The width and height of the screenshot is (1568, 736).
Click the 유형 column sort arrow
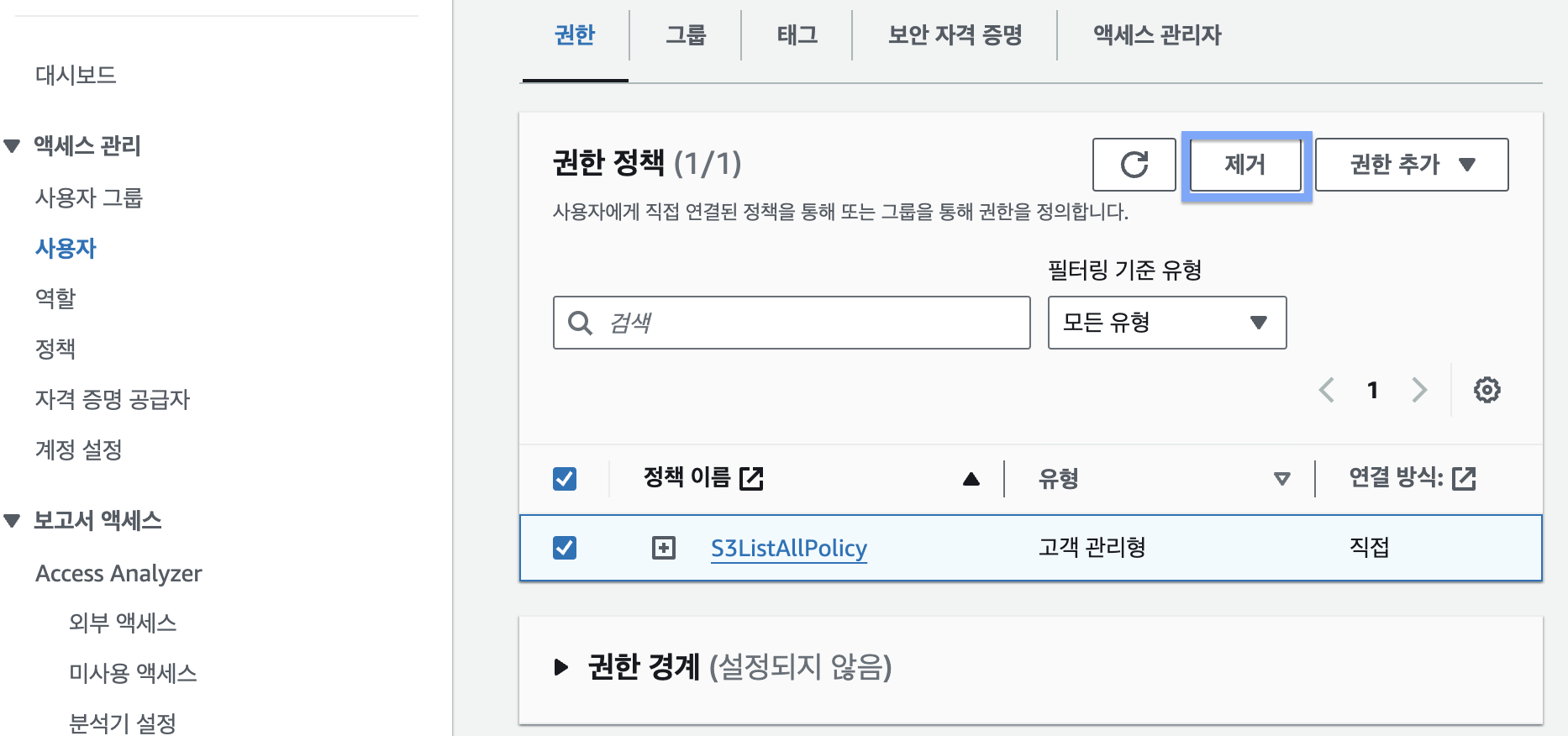point(1281,479)
